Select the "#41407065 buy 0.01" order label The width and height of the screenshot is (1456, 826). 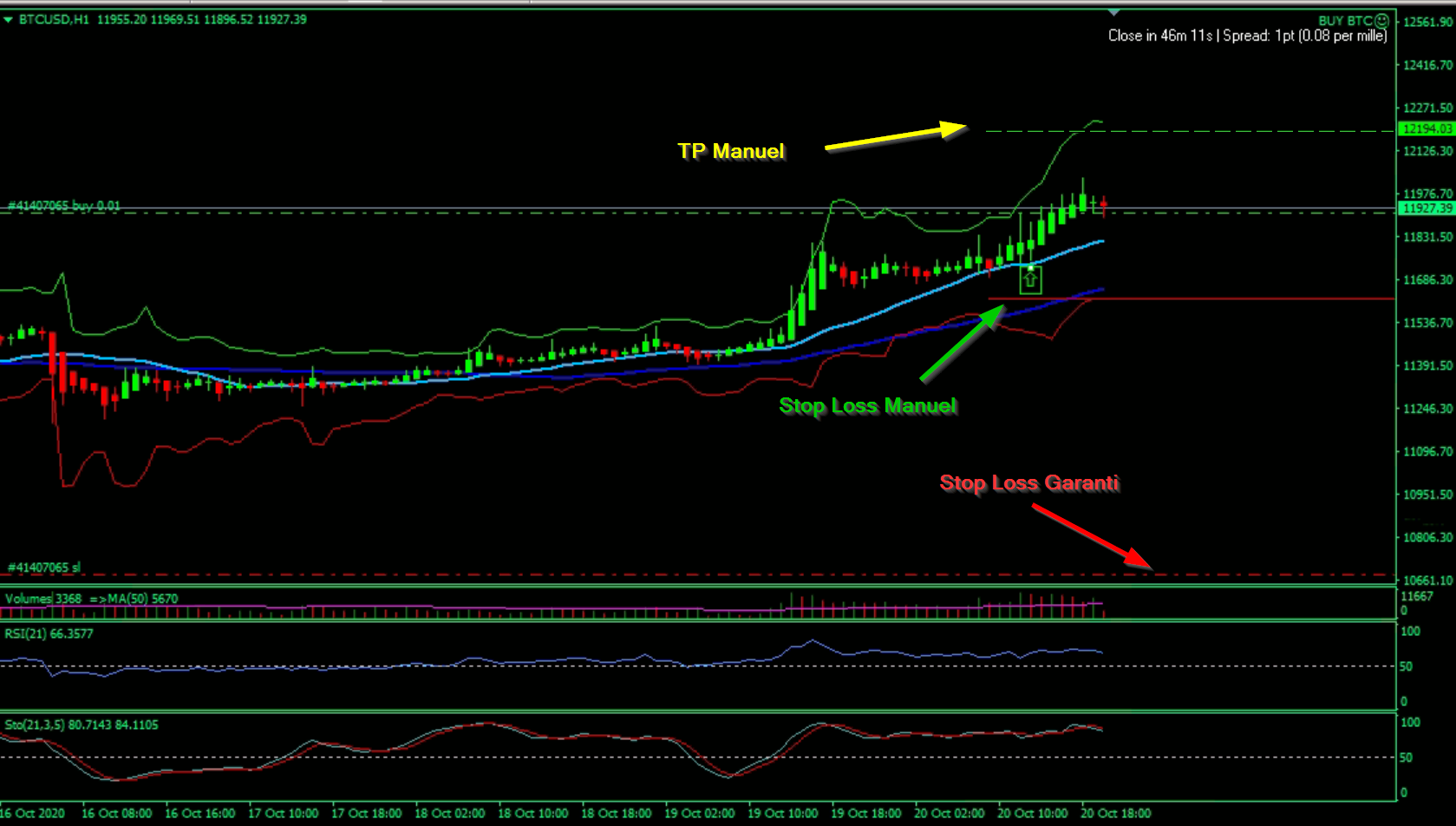tap(64, 206)
